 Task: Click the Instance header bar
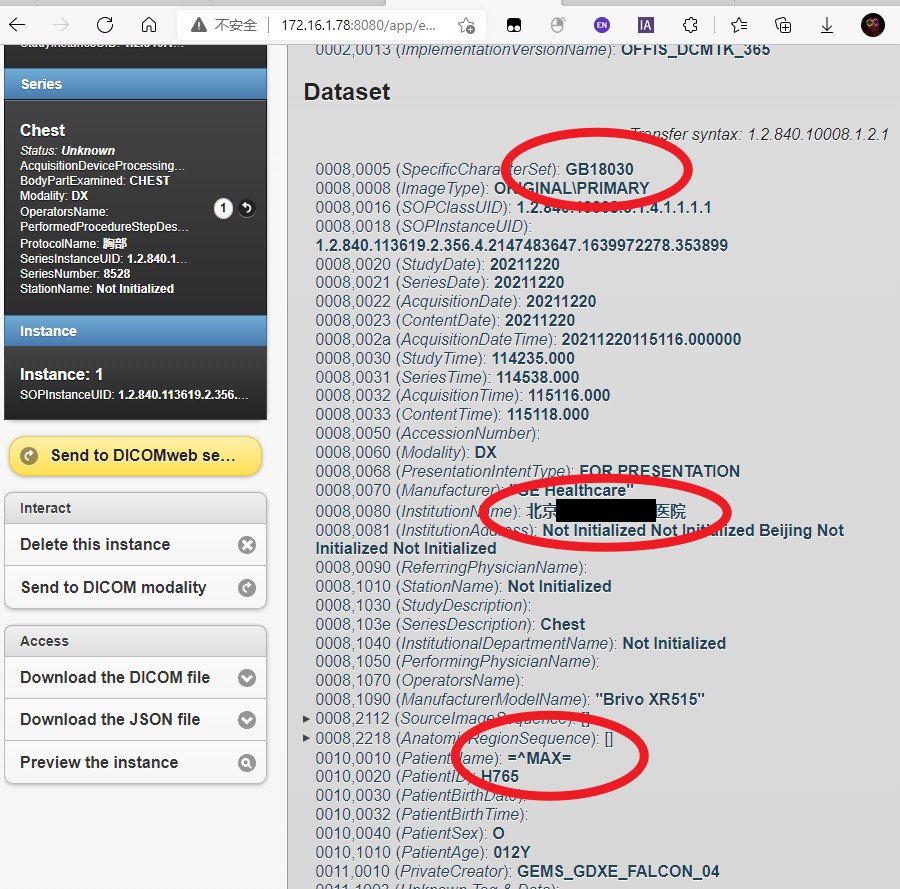(x=135, y=331)
